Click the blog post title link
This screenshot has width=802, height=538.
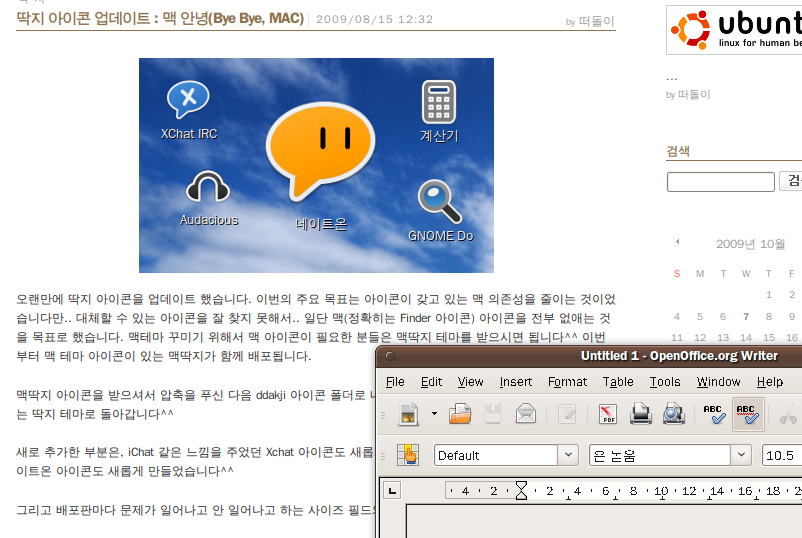click(160, 19)
